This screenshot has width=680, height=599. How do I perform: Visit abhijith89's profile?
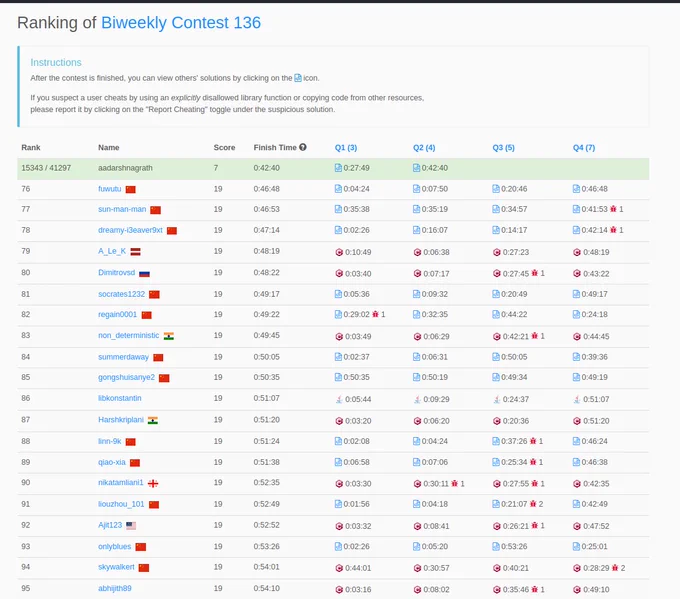coord(114,588)
